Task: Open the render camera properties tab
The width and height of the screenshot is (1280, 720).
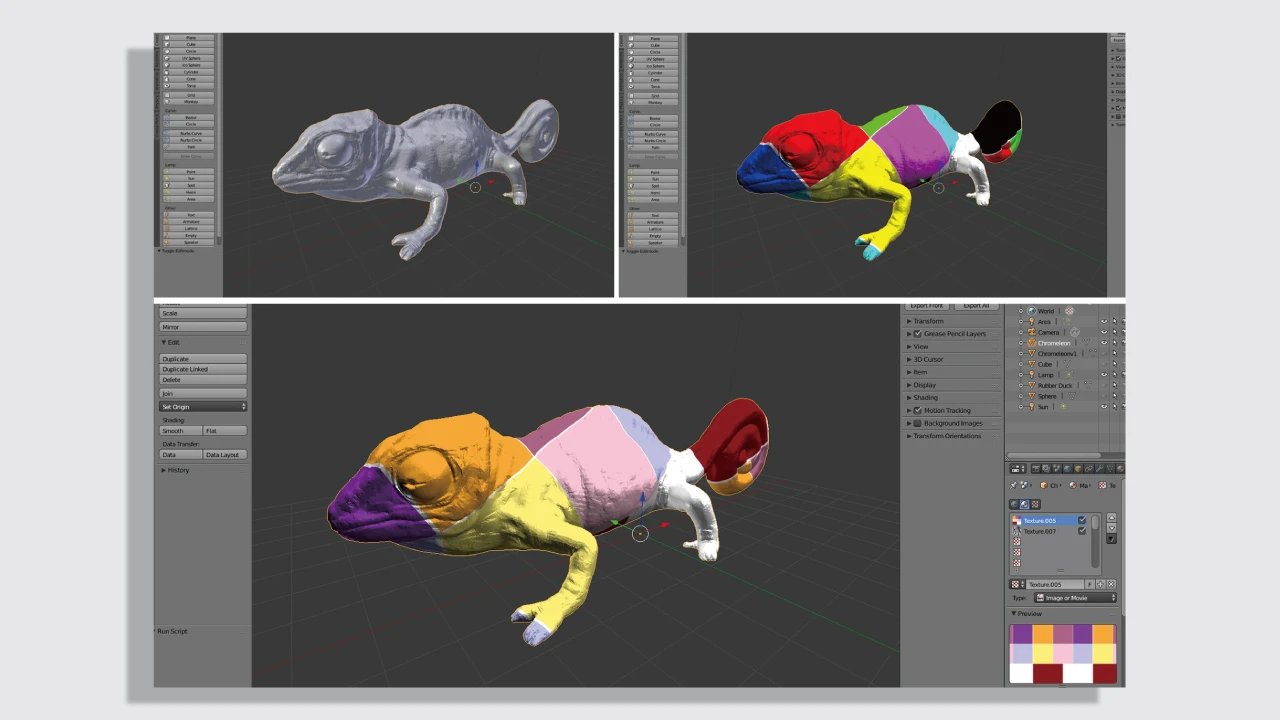Action: (x=1034, y=468)
